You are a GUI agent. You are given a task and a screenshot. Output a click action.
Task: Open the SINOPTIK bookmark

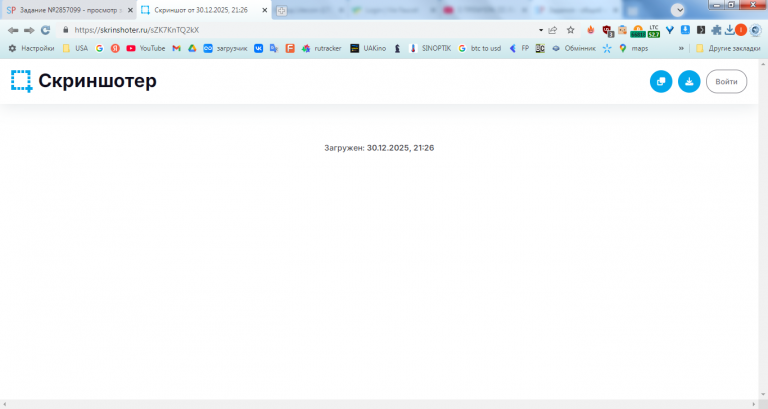pos(430,48)
